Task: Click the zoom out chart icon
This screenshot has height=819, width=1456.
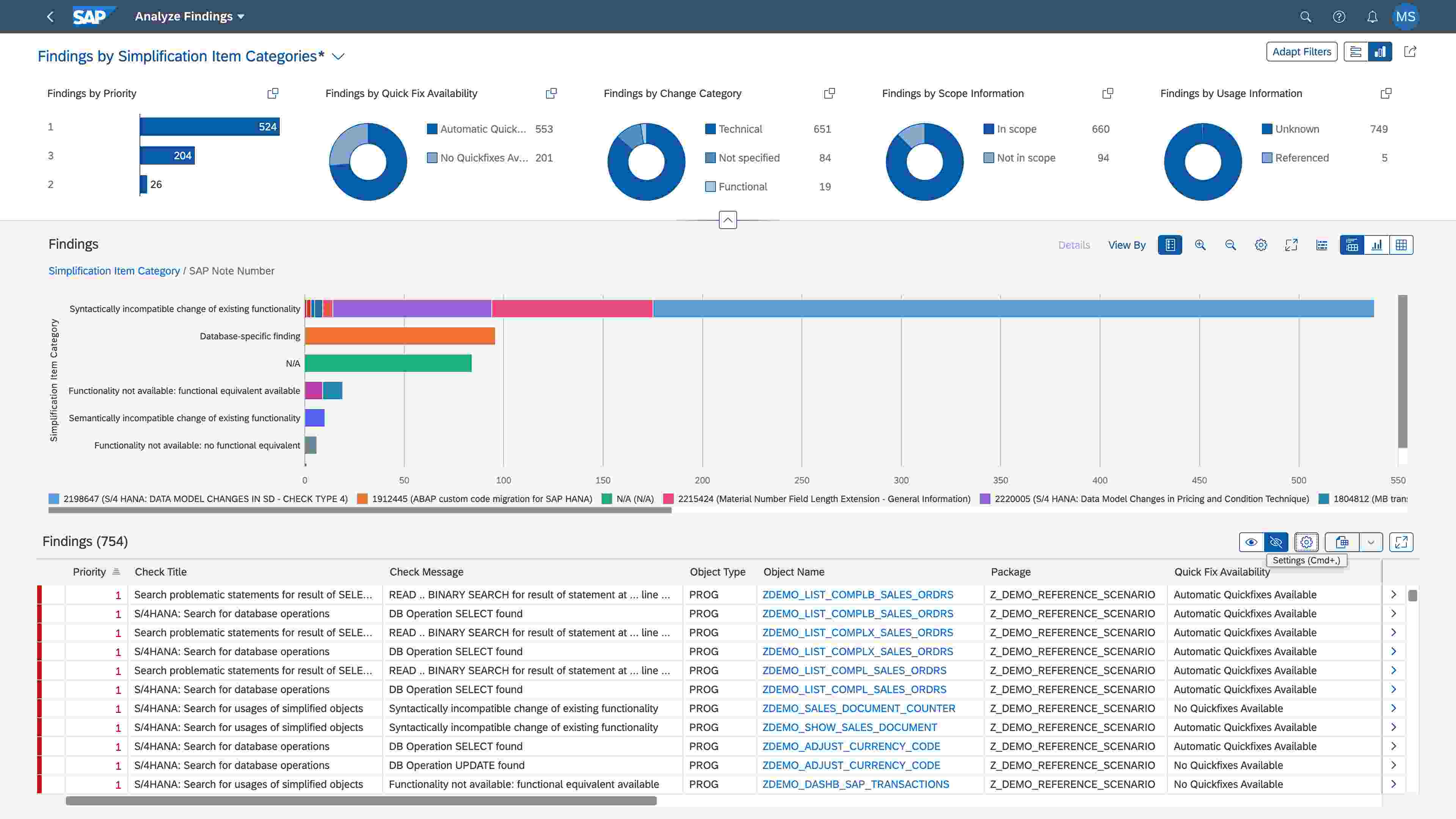Action: (1230, 245)
